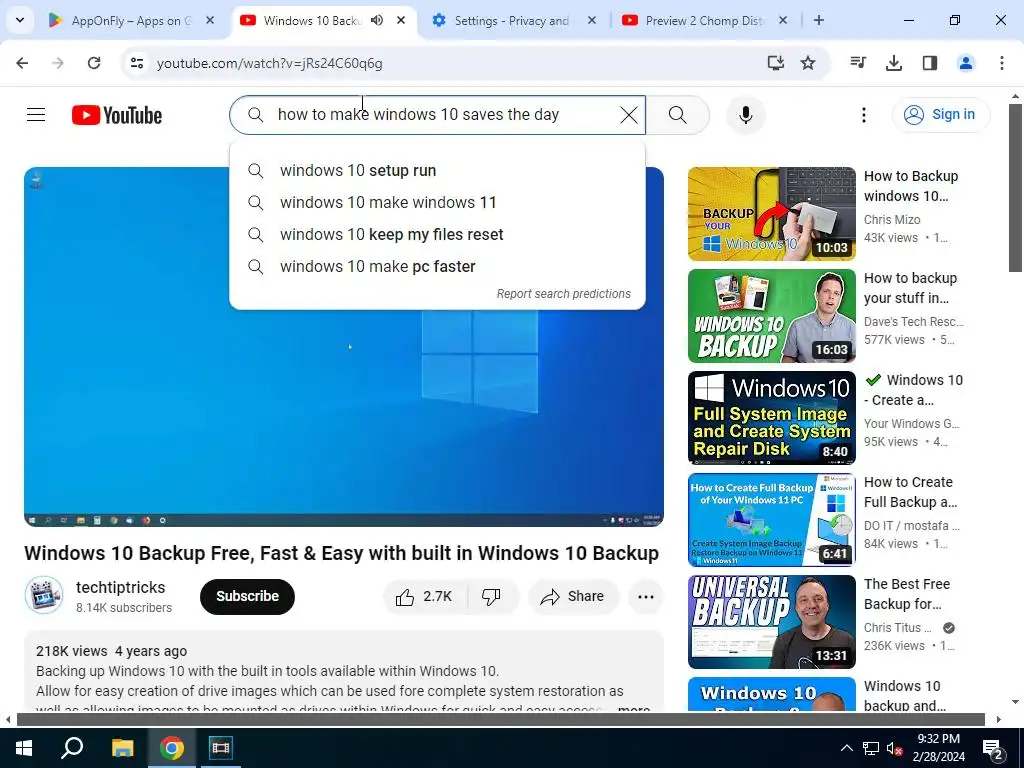Open the title The Best Free Backup for
This screenshot has height=768, width=1024.
coord(906,594)
